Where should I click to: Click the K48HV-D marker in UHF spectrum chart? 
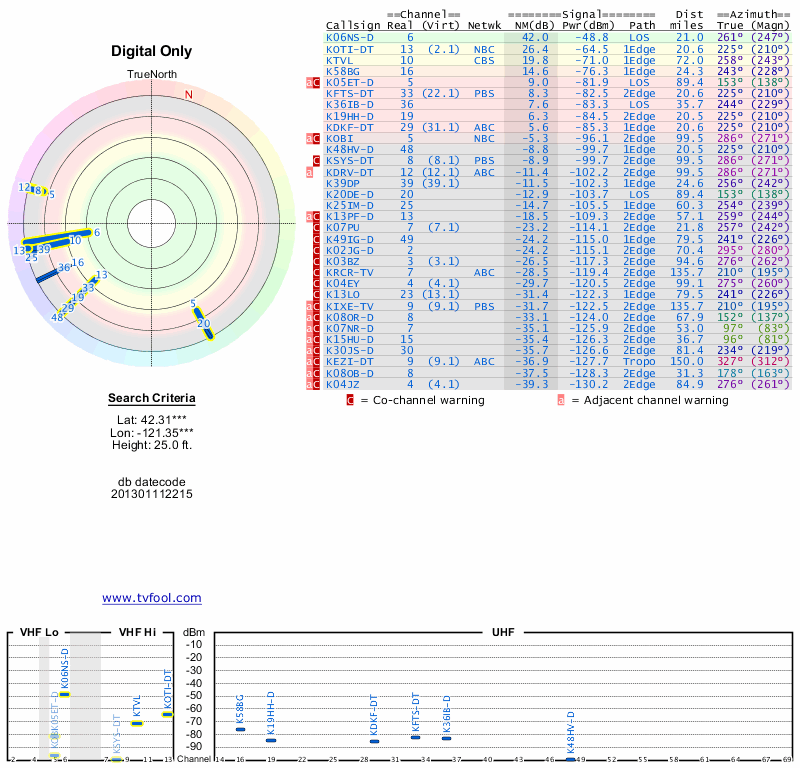tap(570, 759)
